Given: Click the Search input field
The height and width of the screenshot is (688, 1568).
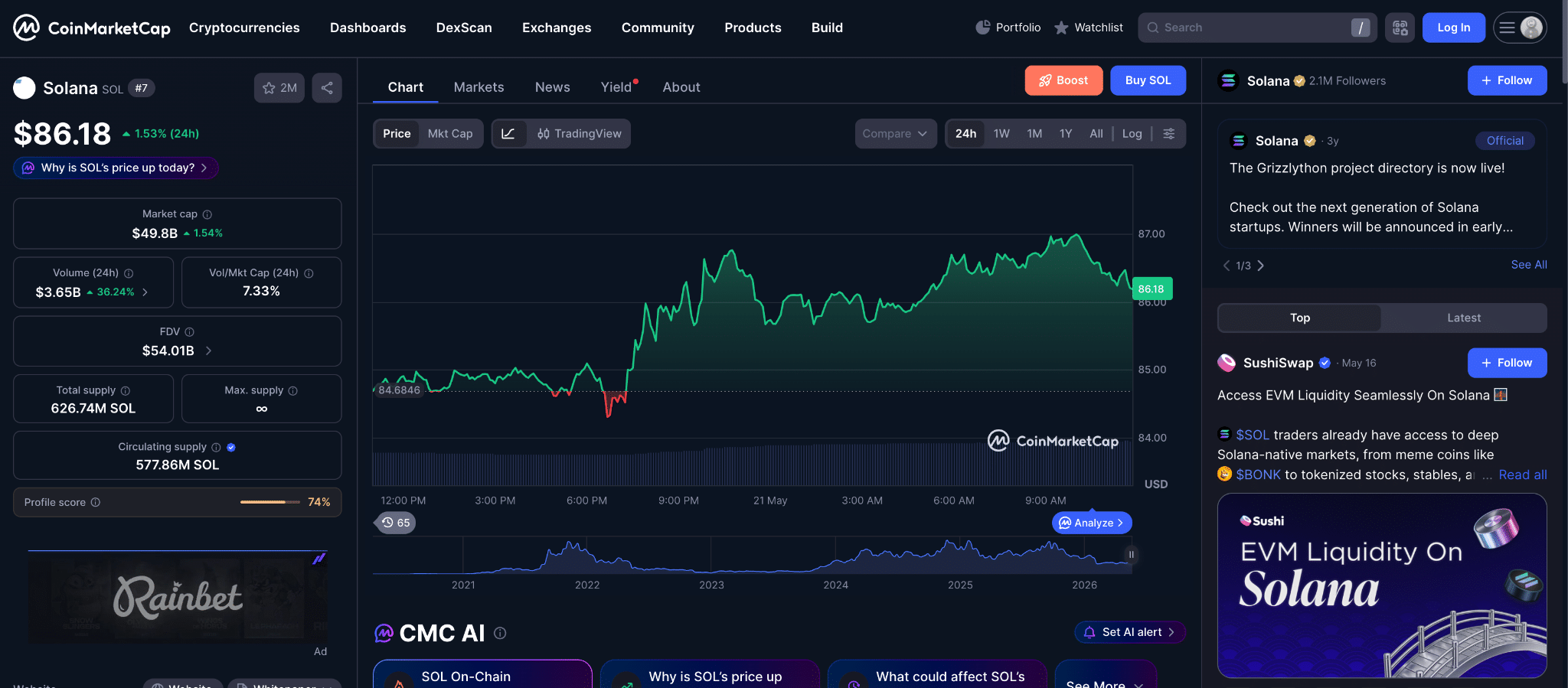Looking at the screenshot, I should point(1257,28).
